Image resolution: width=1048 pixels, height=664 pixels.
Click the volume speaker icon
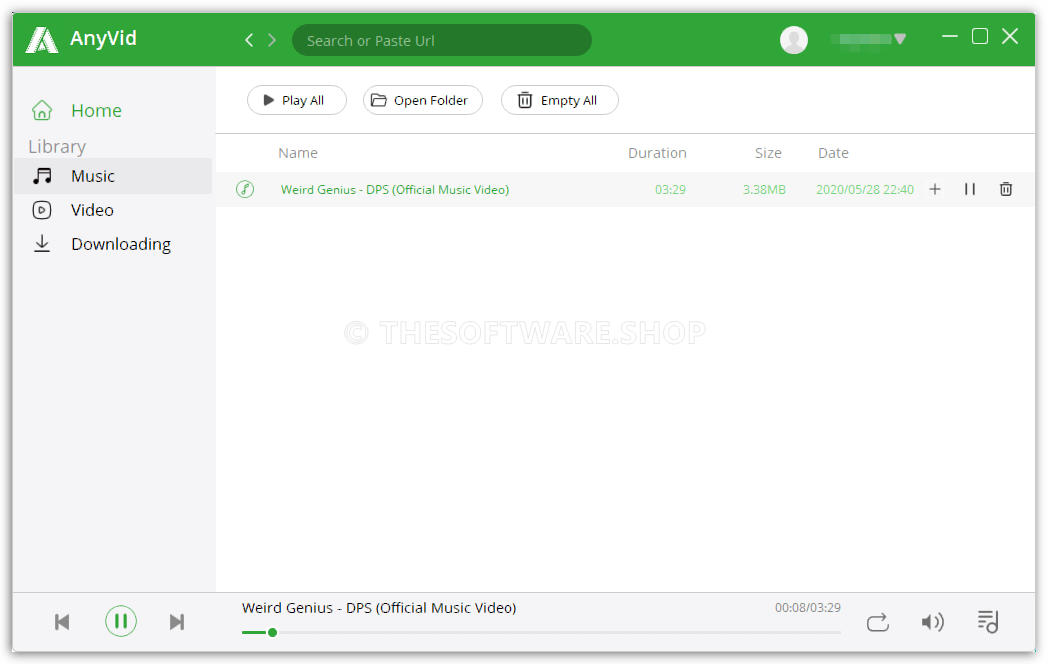932,623
